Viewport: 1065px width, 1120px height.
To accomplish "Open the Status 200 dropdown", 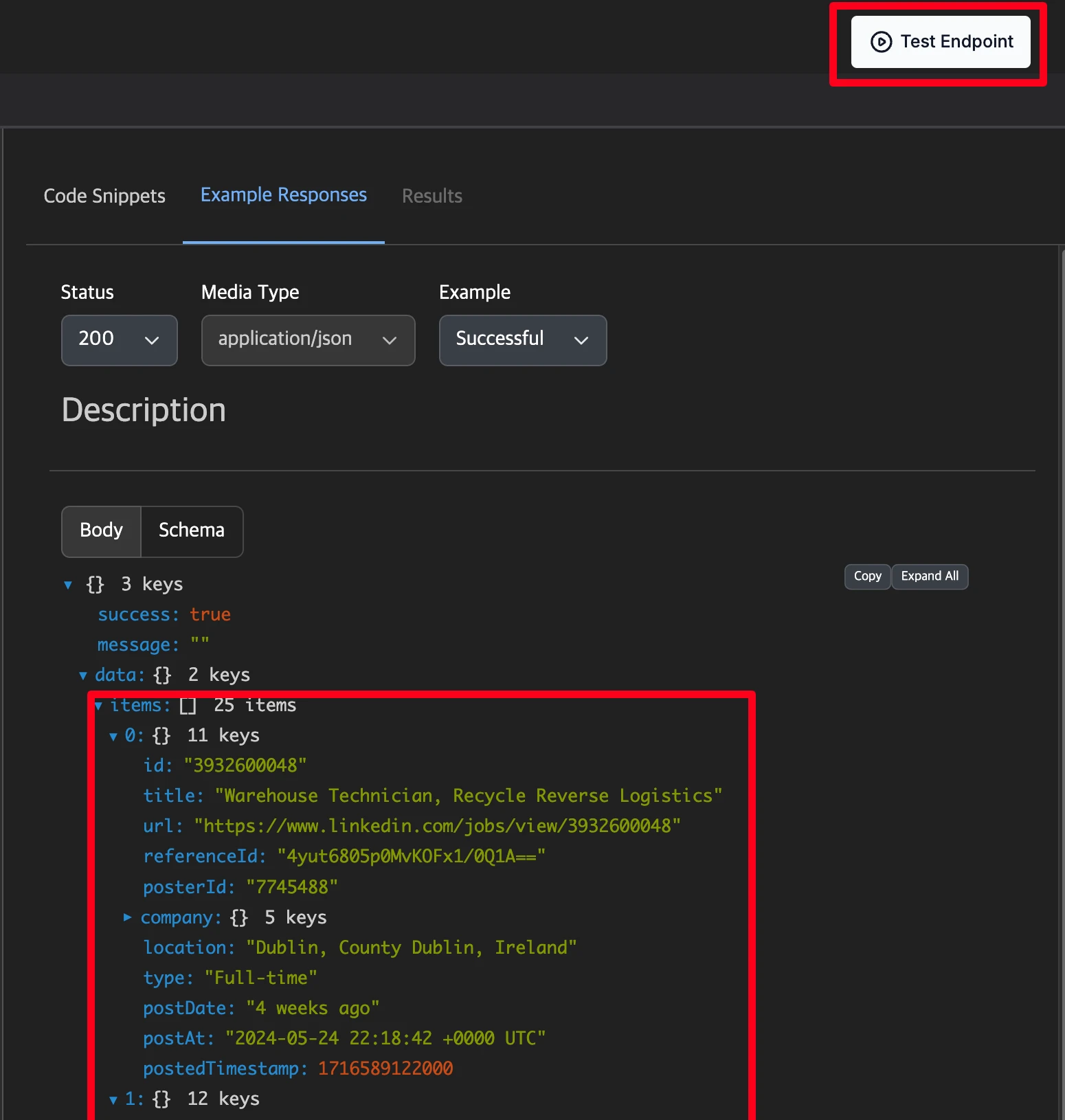I will click(120, 340).
